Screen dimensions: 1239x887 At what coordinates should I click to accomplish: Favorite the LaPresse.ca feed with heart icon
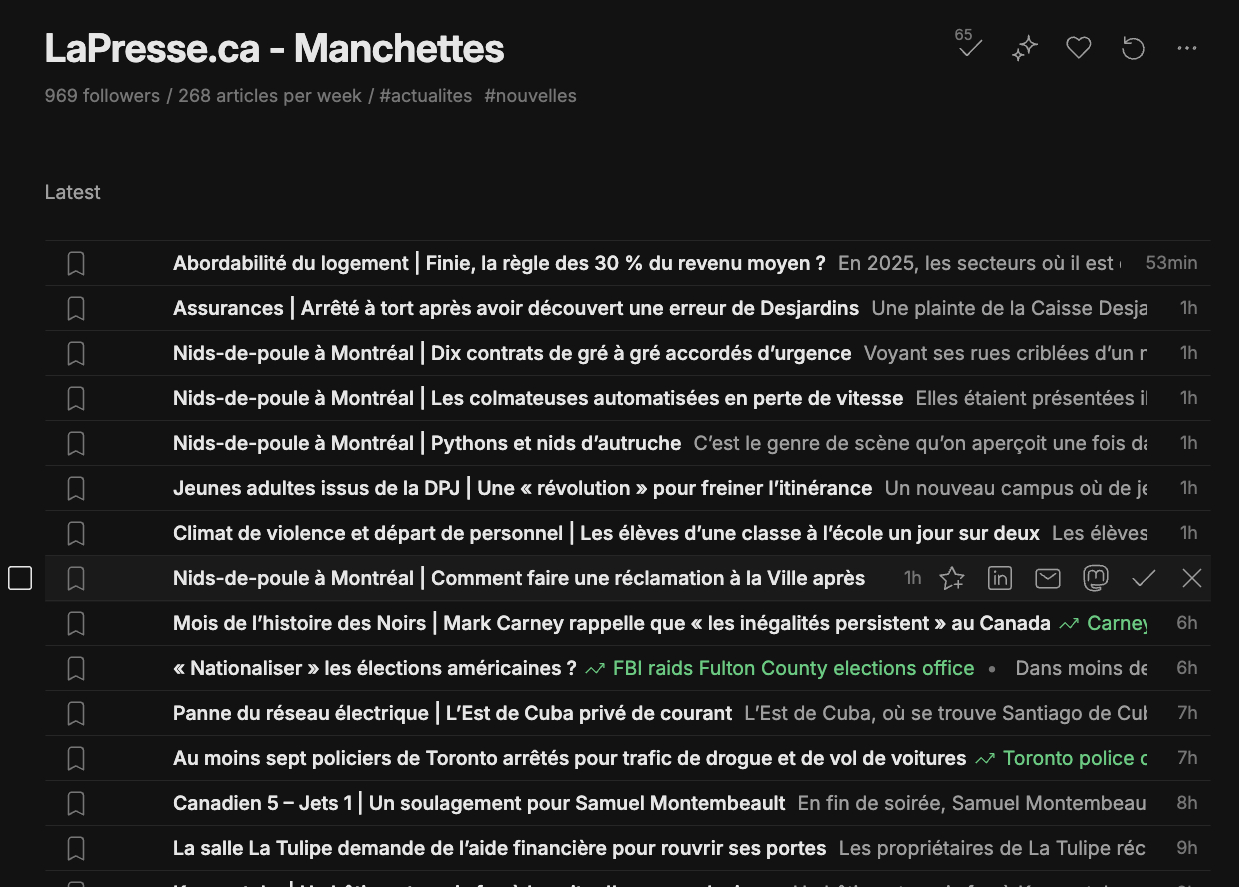click(x=1078, y=48)
